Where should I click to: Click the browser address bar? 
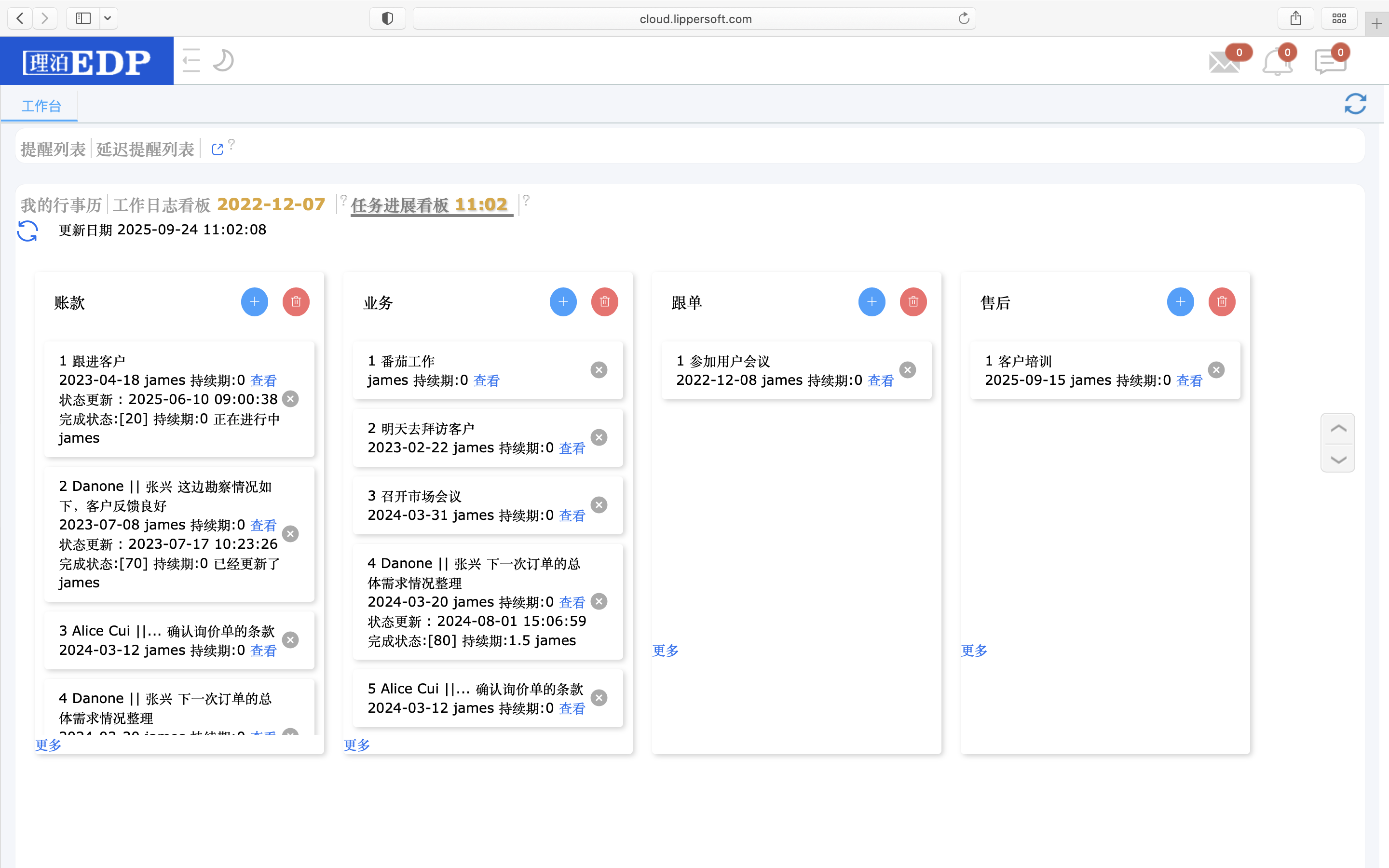point(694,19)
